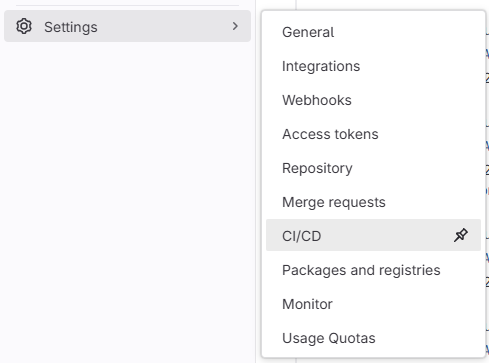
Task: Follow the Usage Quotas link
Action: pyautogui.click(x=329, y=338)
